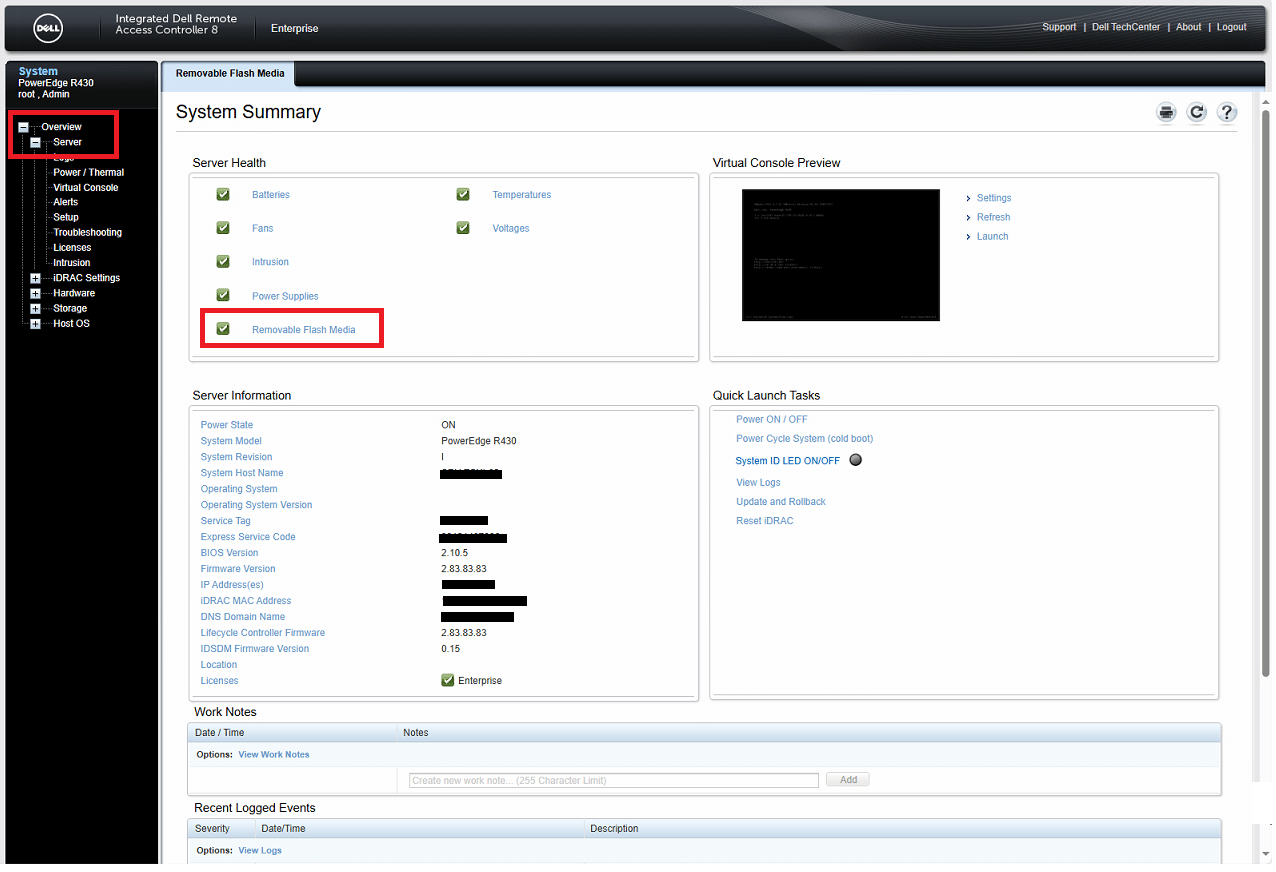Click the Fans health check icon
The height and width of the screenshot is (872, 1276).
(x=223, y=228)
